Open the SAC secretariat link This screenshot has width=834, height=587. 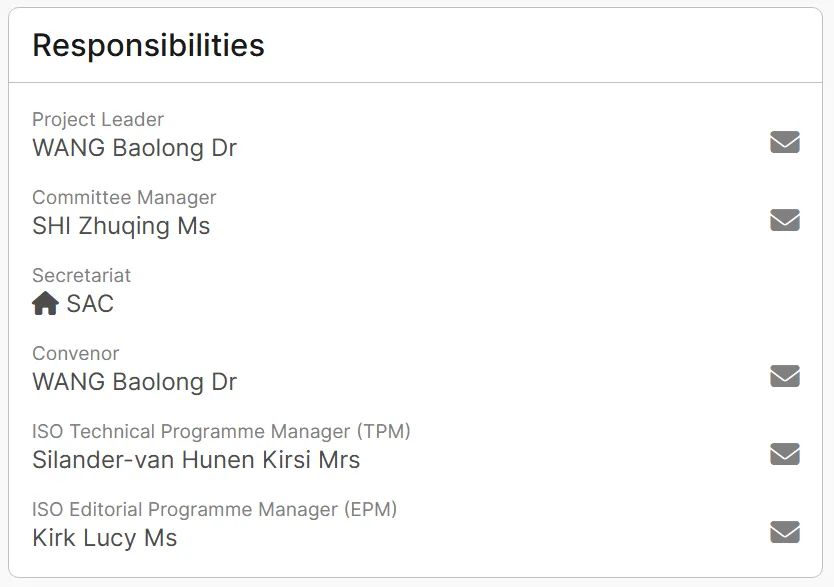[x=90, y=304]
